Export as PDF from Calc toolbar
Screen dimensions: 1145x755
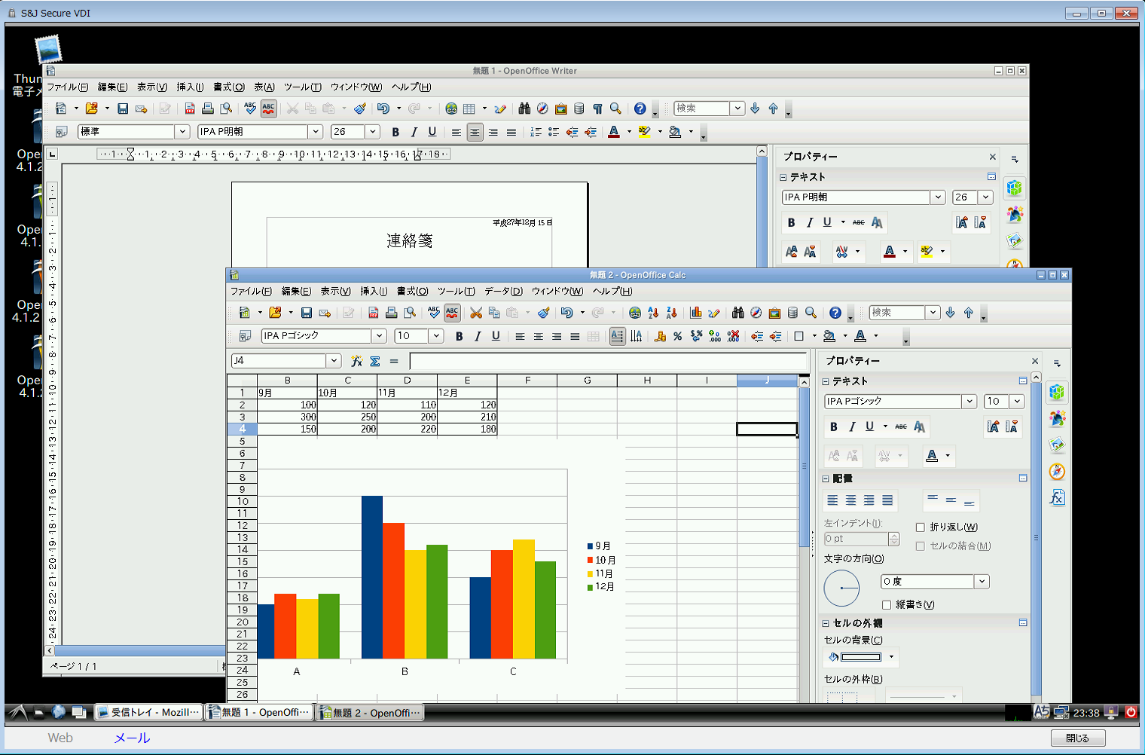click(372, 313)
